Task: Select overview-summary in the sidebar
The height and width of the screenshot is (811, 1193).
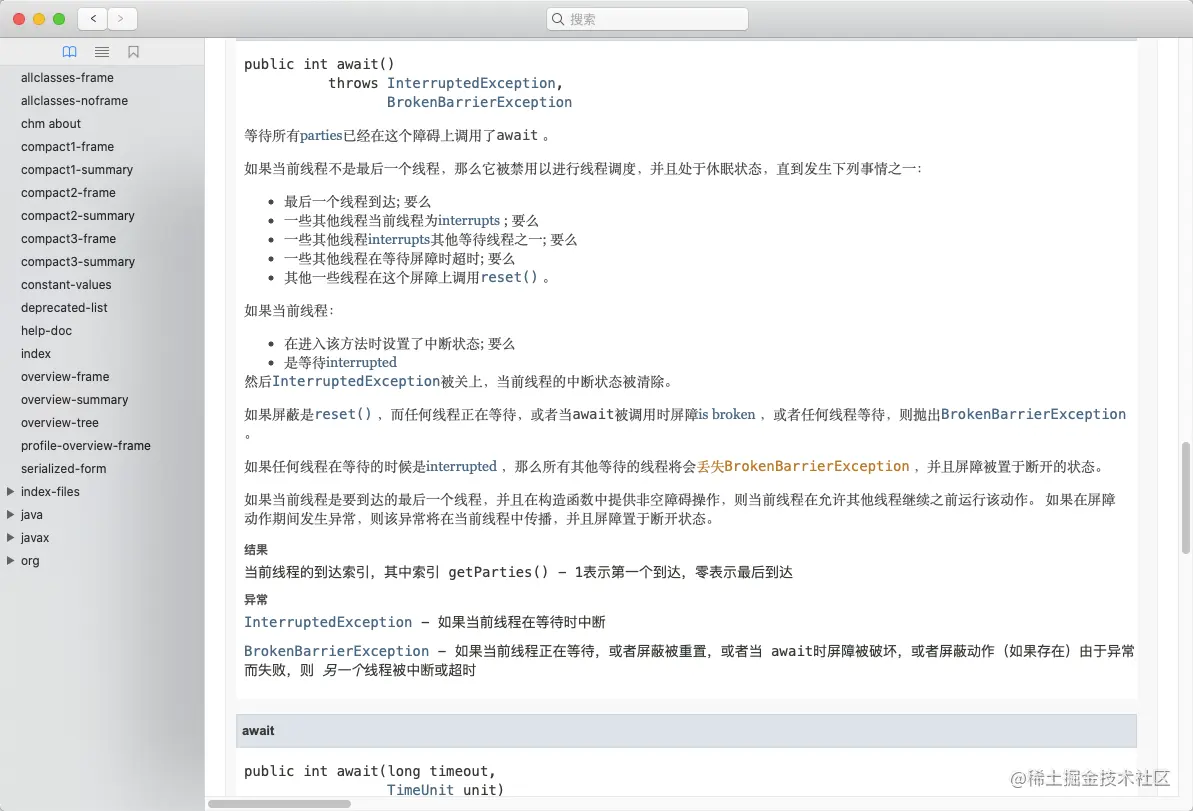Action: tap(72, 399)
